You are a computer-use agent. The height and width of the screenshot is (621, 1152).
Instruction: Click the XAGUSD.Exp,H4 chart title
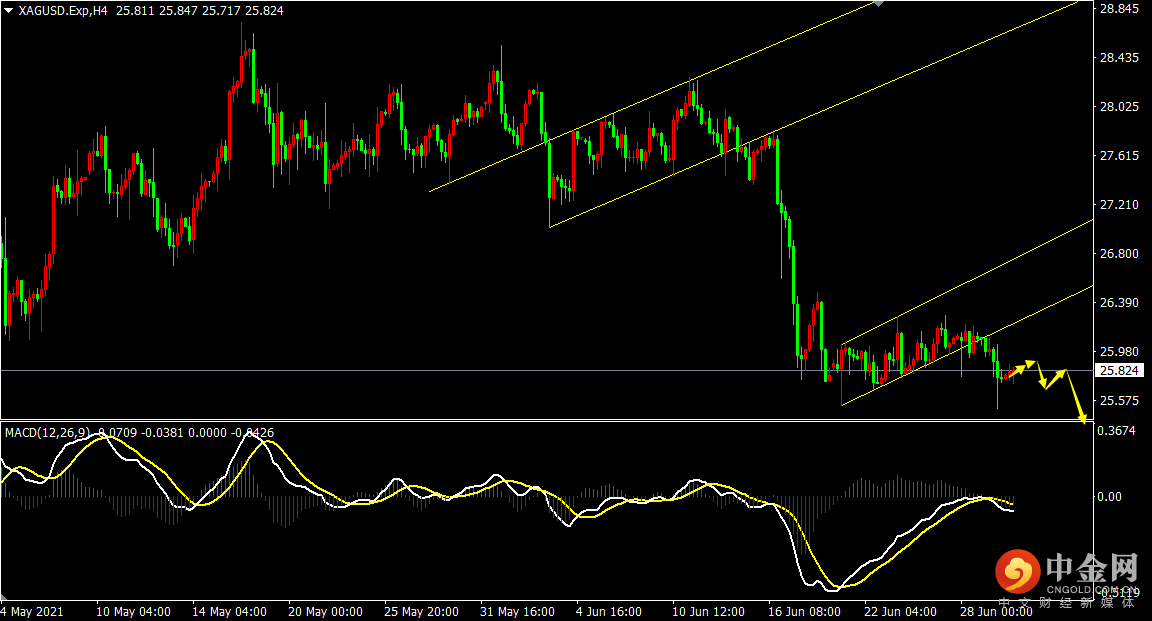coord(62,10)
